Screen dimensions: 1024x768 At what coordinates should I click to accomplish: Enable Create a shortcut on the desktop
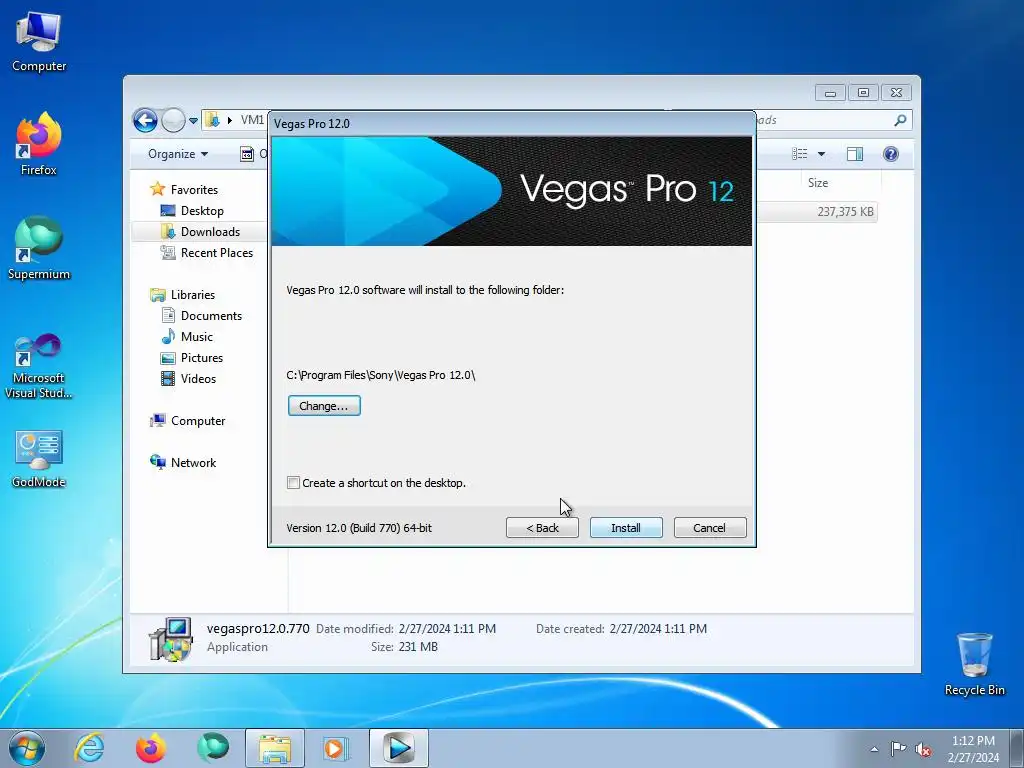pyautogui.click(x=293, y=483)
